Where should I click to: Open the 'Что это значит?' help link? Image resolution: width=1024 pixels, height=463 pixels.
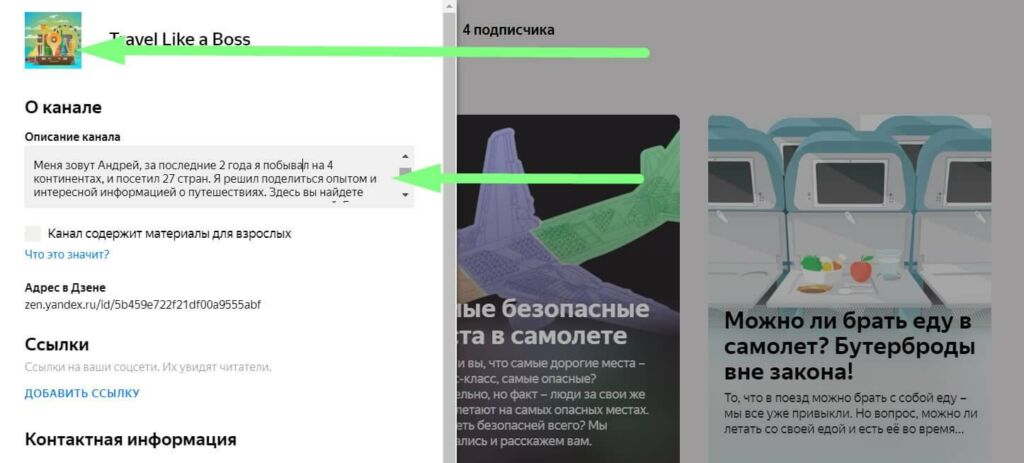click(67, 255)
